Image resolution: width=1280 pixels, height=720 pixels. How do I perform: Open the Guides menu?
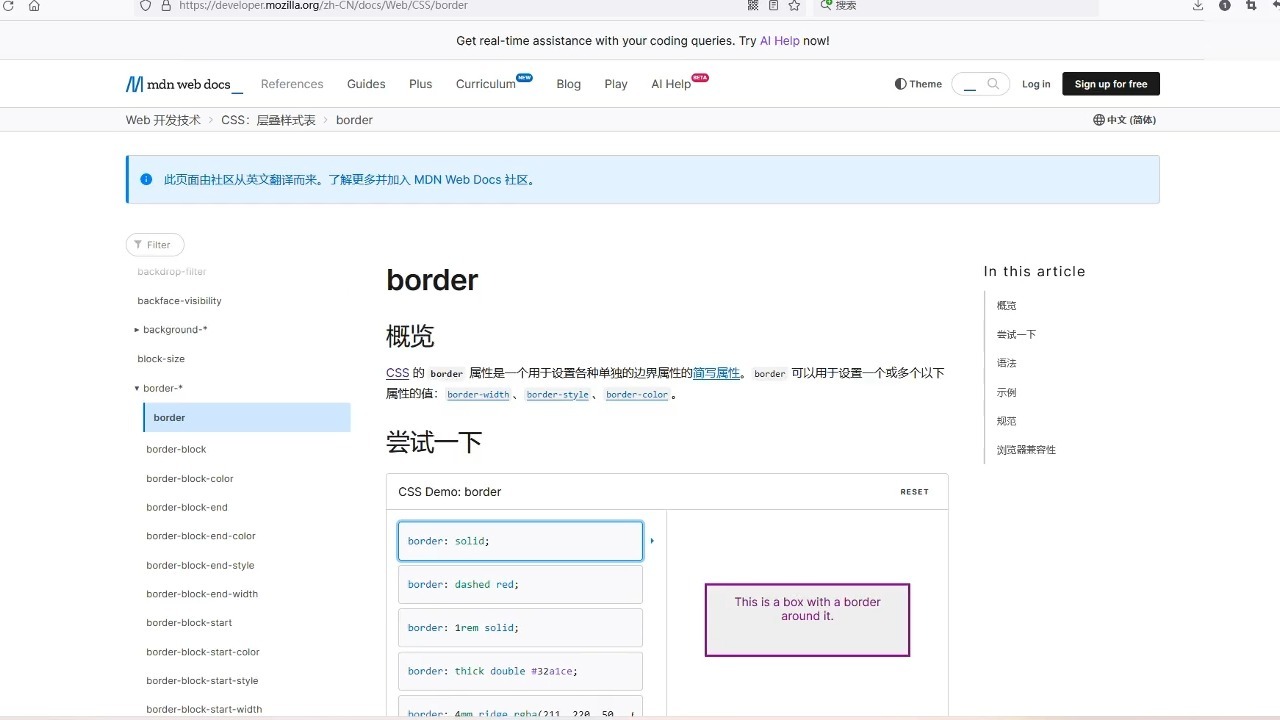(x=366, y=84)
